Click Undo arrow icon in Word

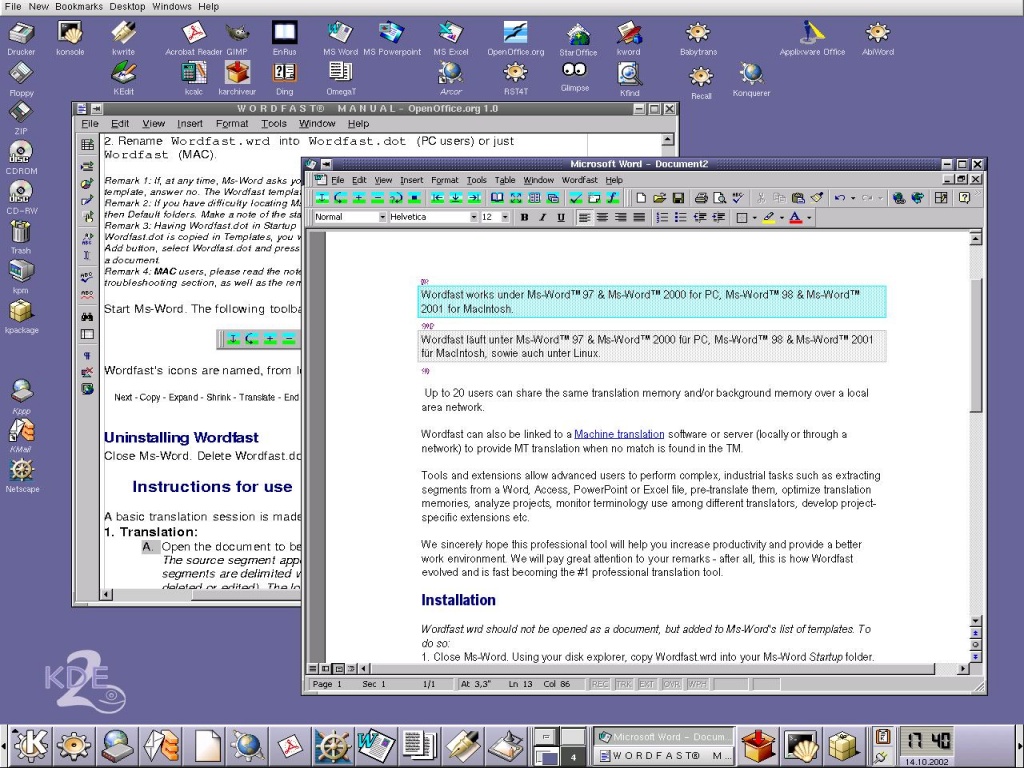(840, 197)
